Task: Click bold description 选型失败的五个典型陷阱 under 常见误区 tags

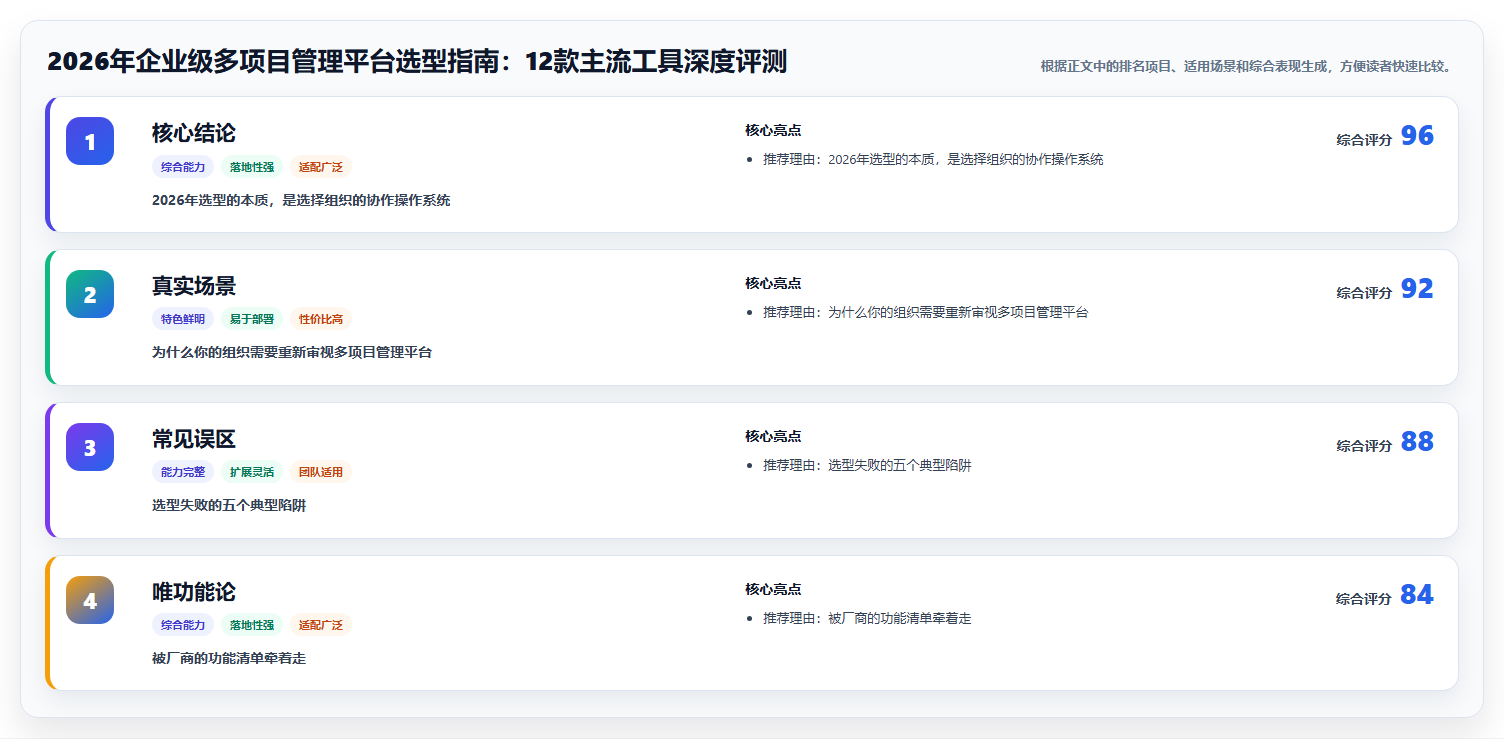Action: tap(229, 506)
